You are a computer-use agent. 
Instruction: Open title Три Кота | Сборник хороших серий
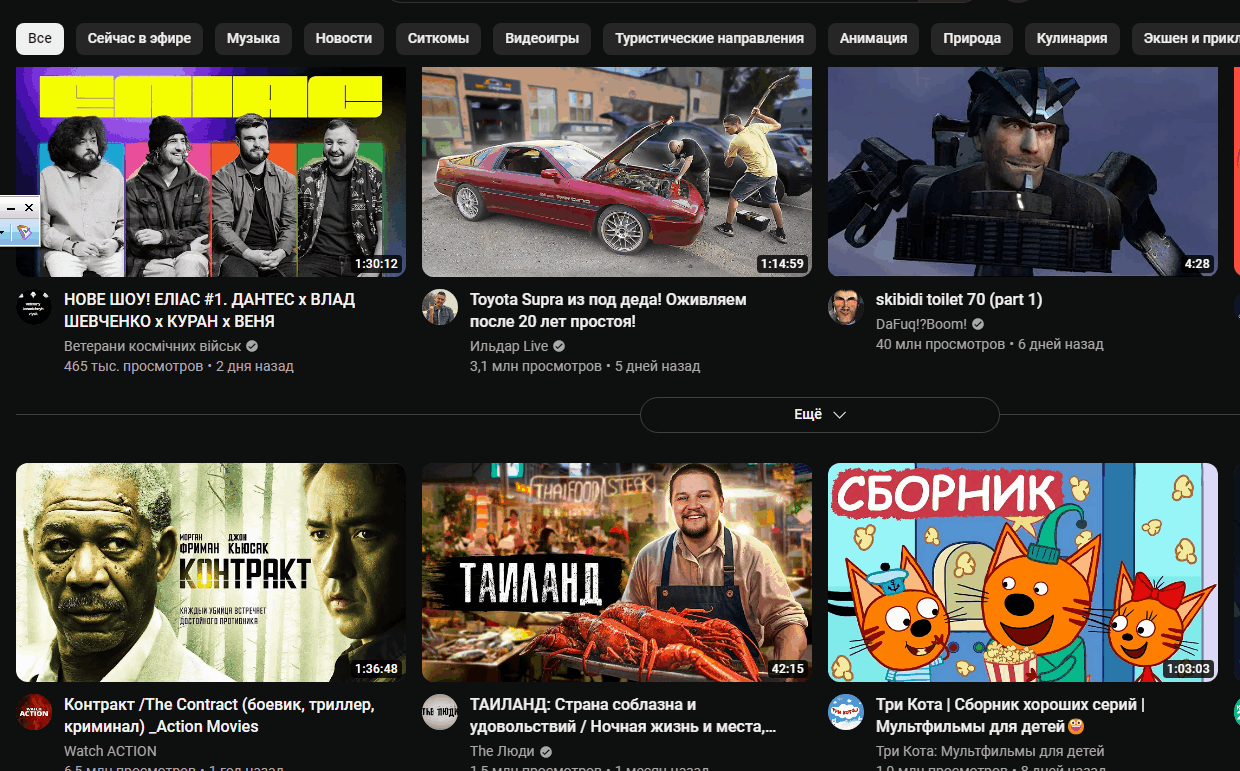[x=1010, y=715]
